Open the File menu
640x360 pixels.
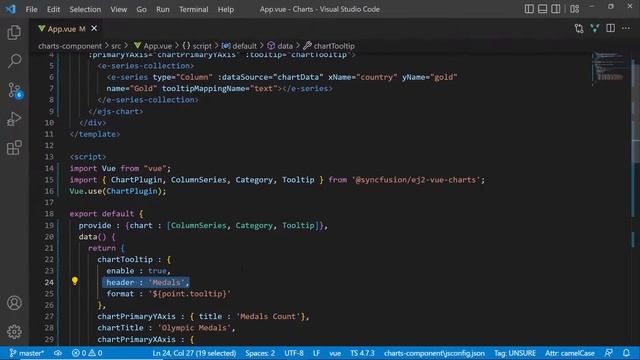coord(31,9)
